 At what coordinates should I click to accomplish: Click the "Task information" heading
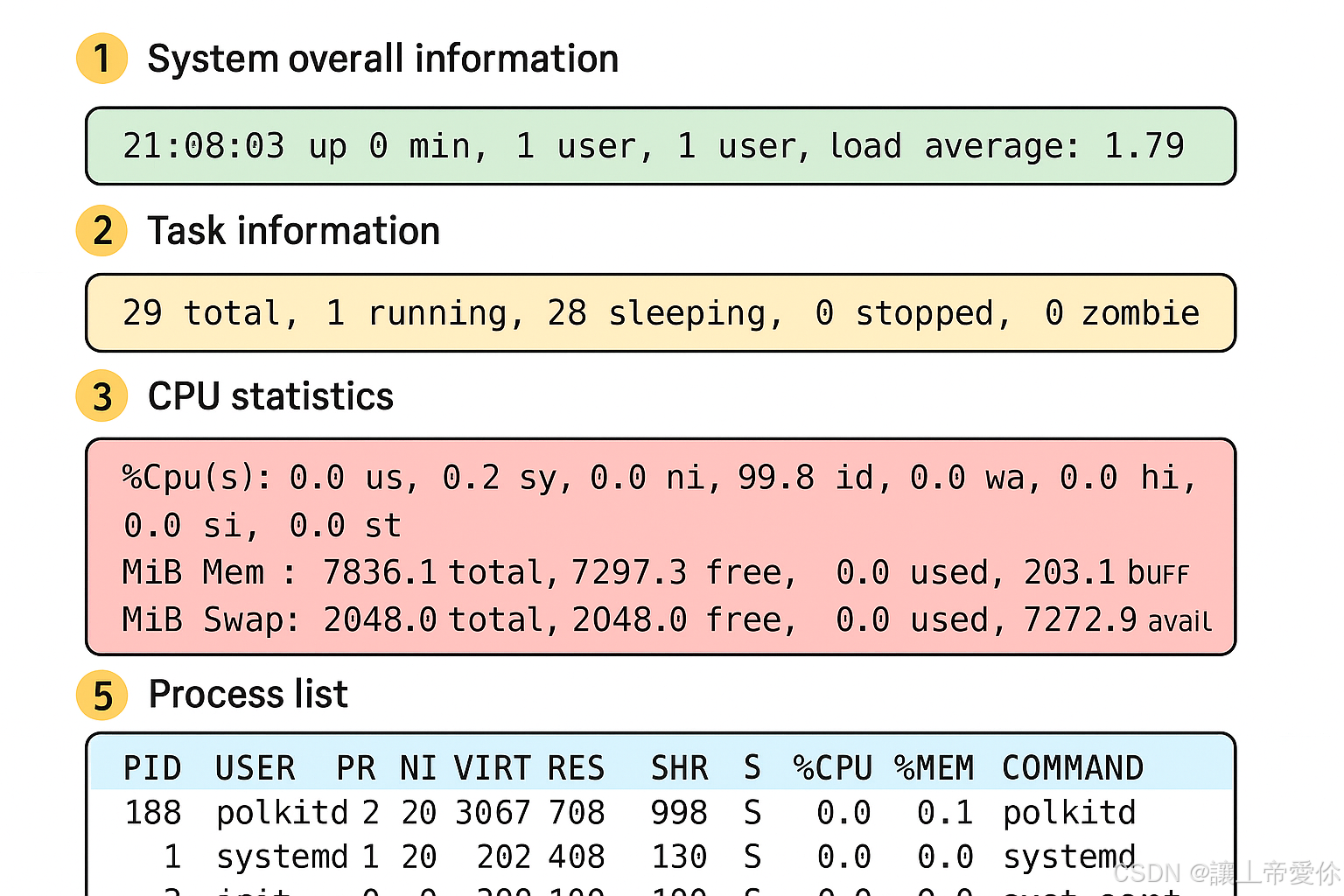coord(294,231)
